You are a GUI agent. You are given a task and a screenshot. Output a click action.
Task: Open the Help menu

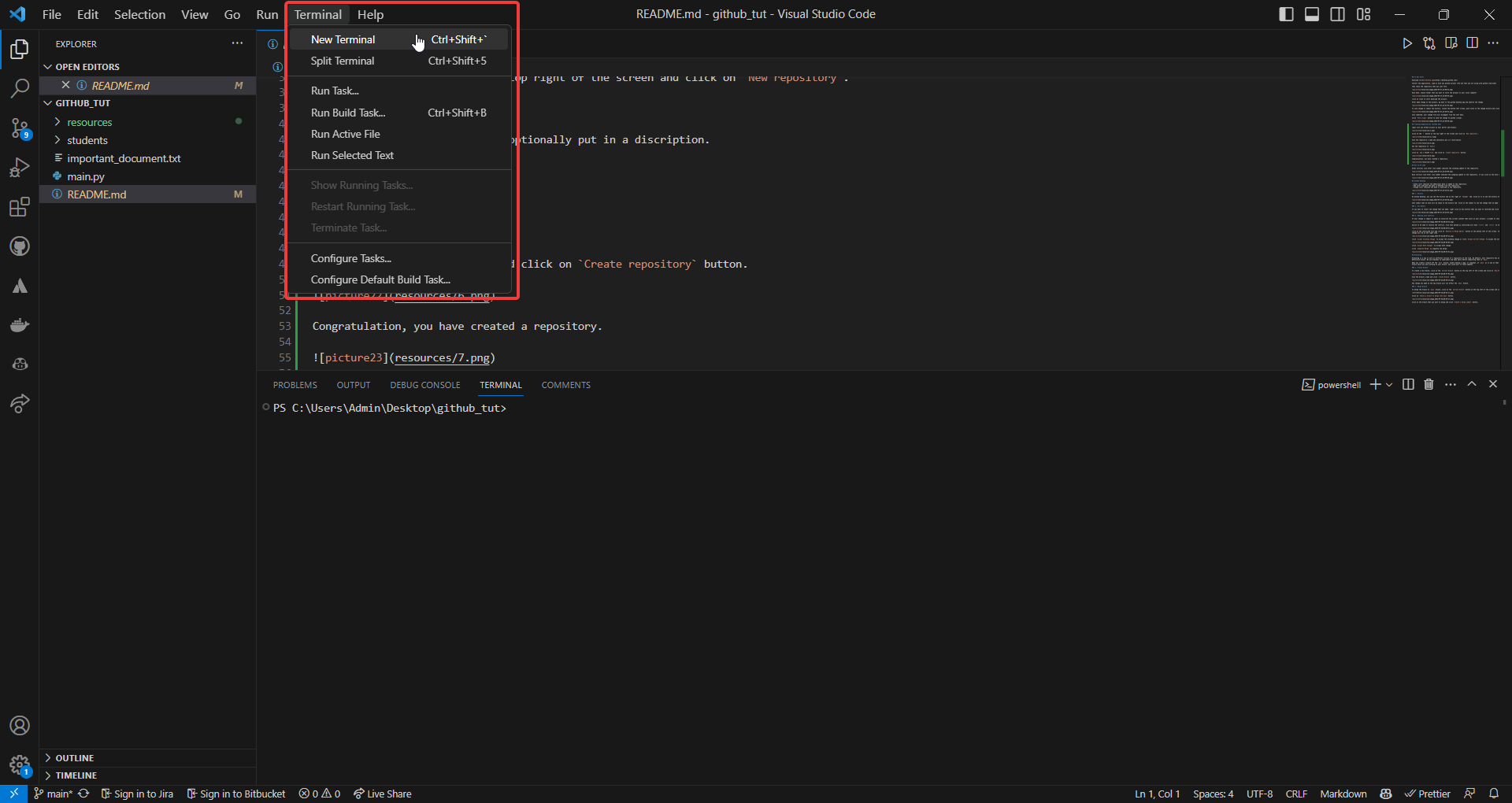(370, 14)
